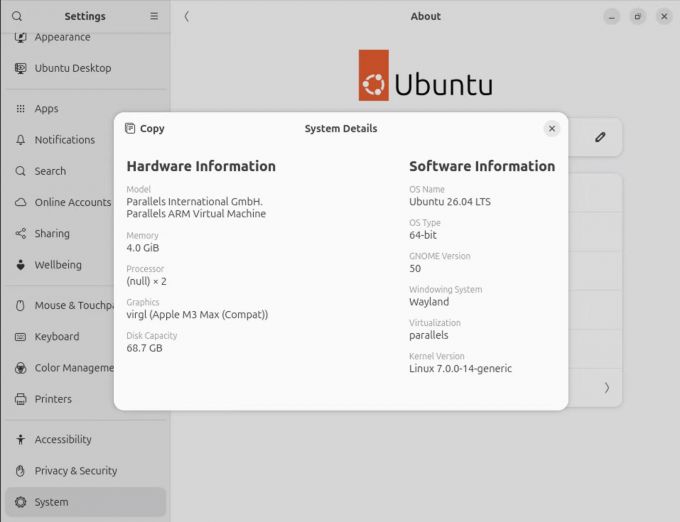Open Accessibility settings
The width and height of the screenshot is (680, 522).
(85, 439)
